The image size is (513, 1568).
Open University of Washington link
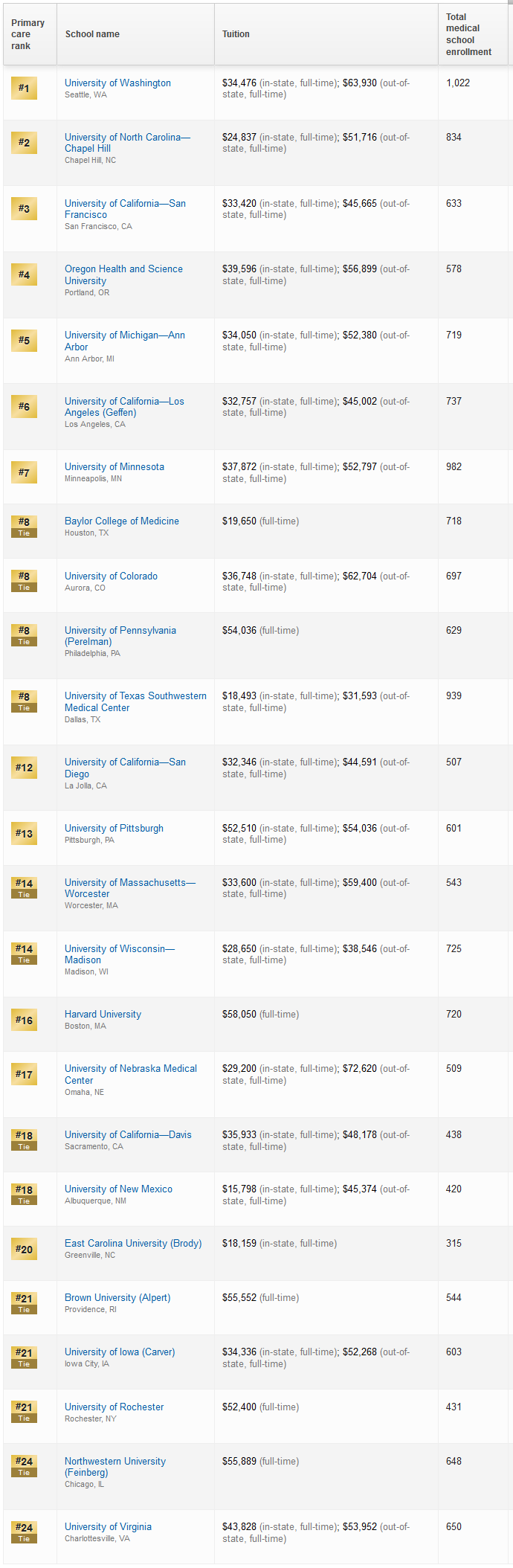[x=117, y=83]
